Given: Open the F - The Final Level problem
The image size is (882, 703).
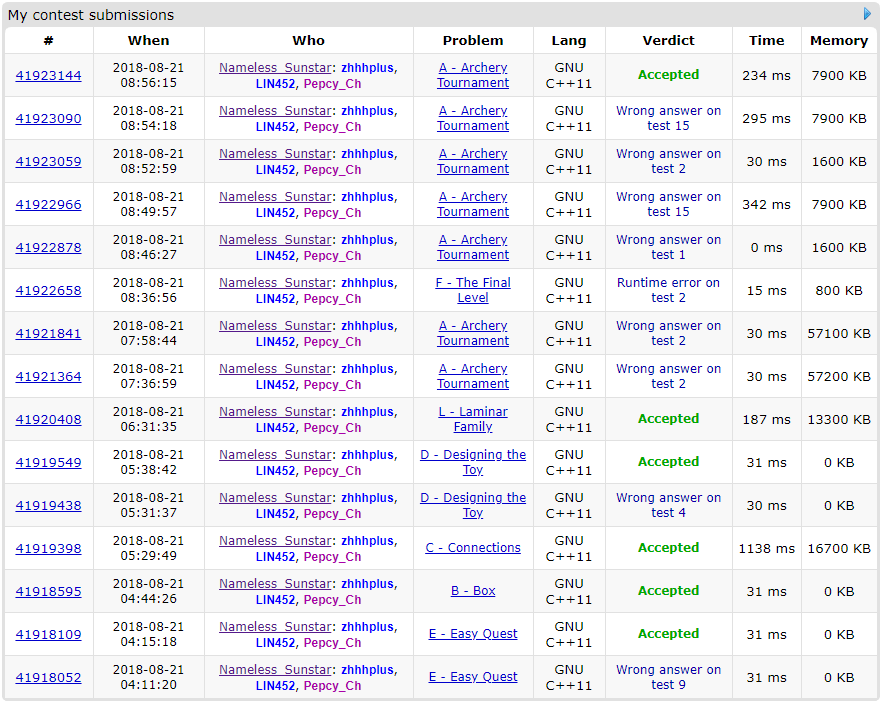Looking at the screenshot, I should pyautogui.click(x=473, y=290).
